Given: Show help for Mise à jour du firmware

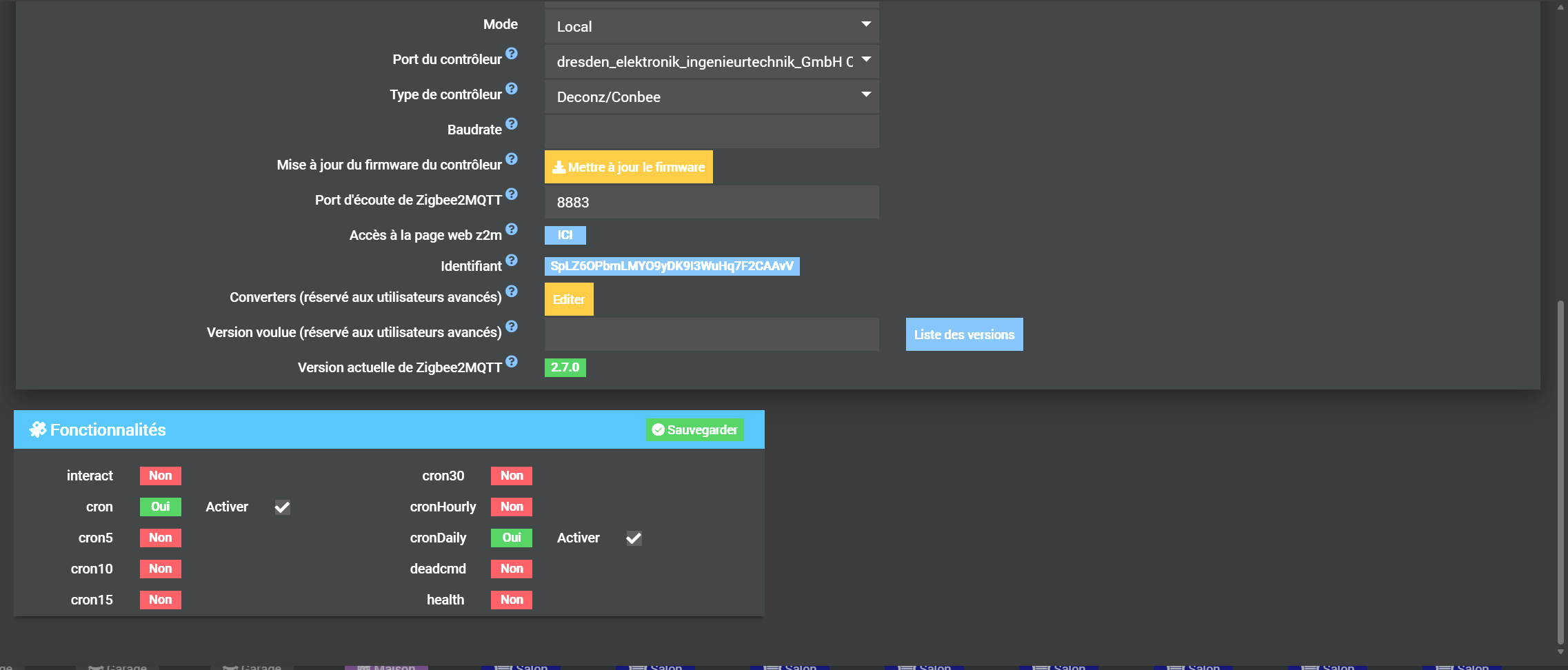Looking at the screenshot, I should 512,159.
